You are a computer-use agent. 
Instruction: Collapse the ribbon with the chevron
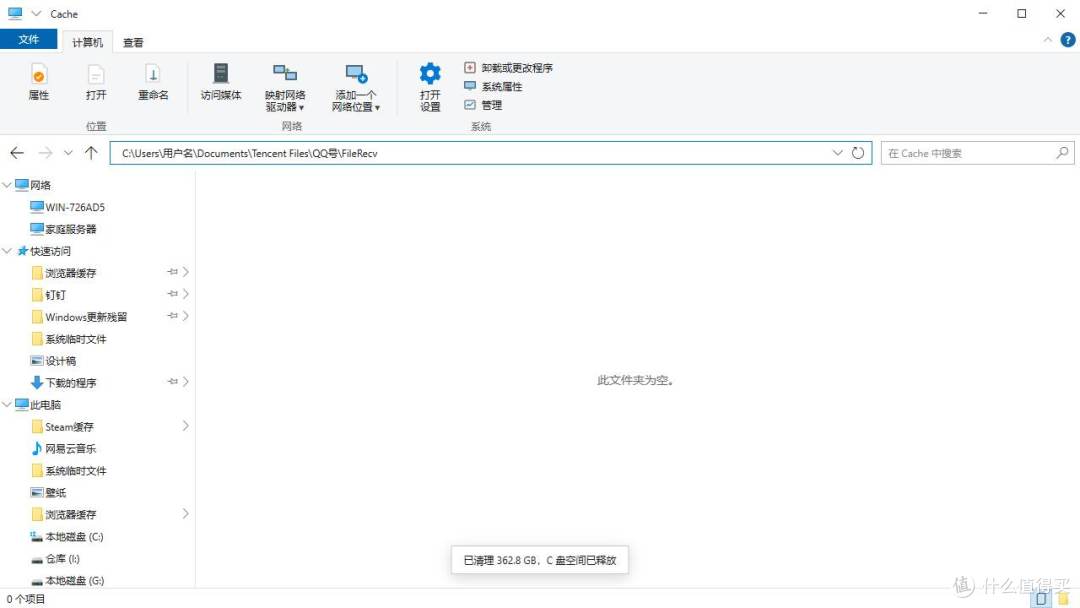coord(1048,40)
